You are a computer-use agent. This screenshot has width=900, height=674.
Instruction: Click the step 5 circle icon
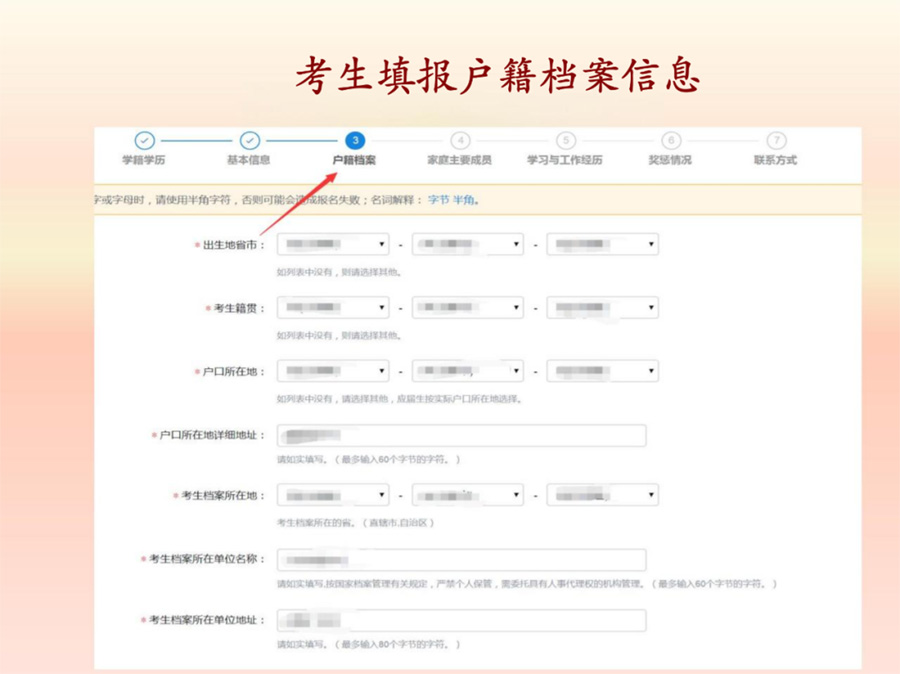pyautogui.click(x=566, y=141)
